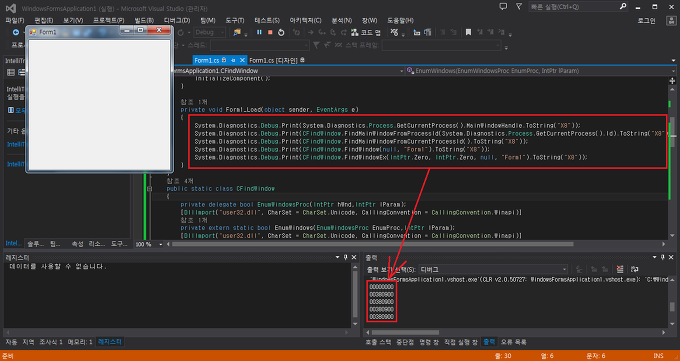Click the 코드 맵 button

(366, 32)
